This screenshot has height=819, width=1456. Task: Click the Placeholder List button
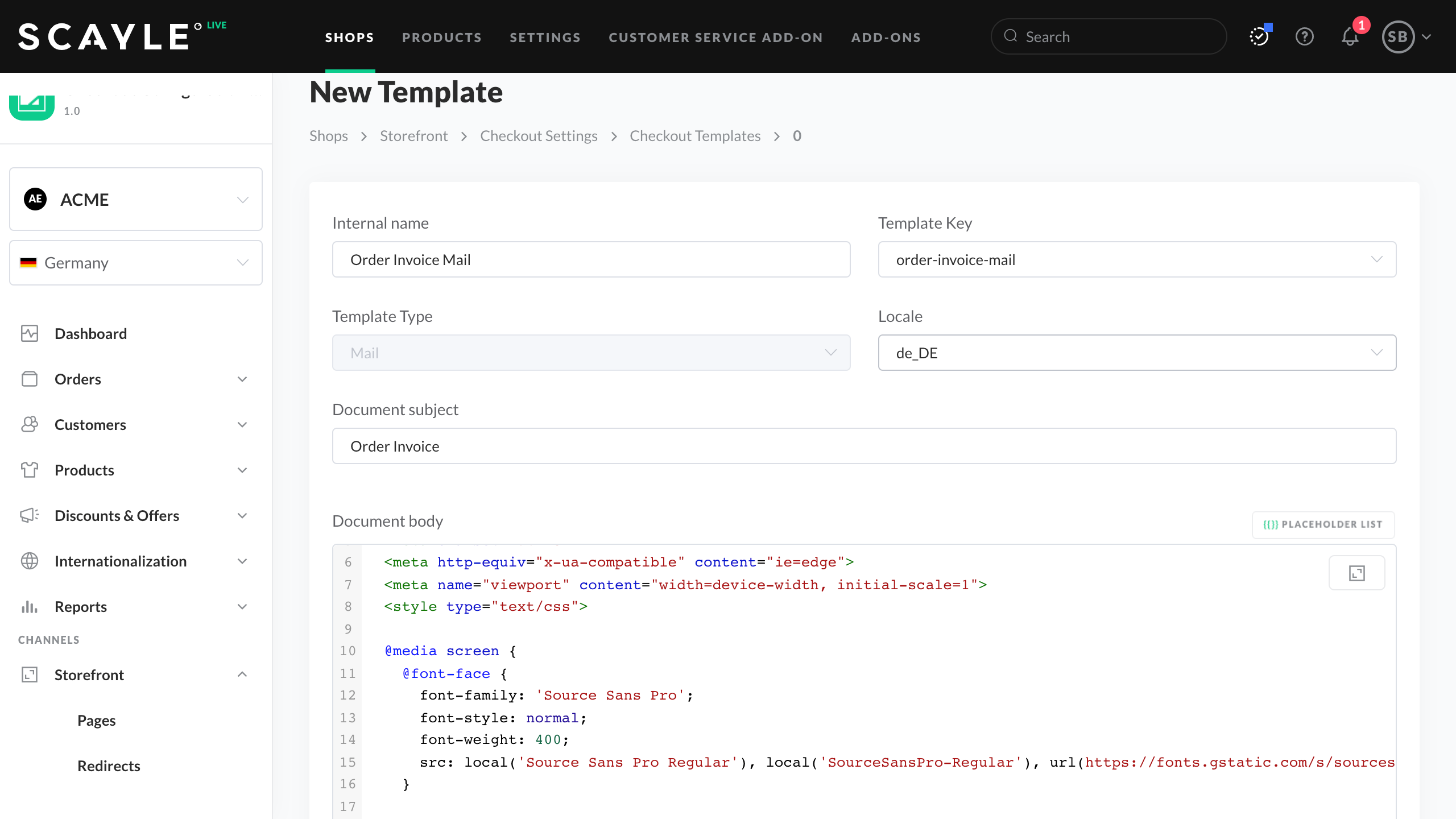(x=1323, y=524)
